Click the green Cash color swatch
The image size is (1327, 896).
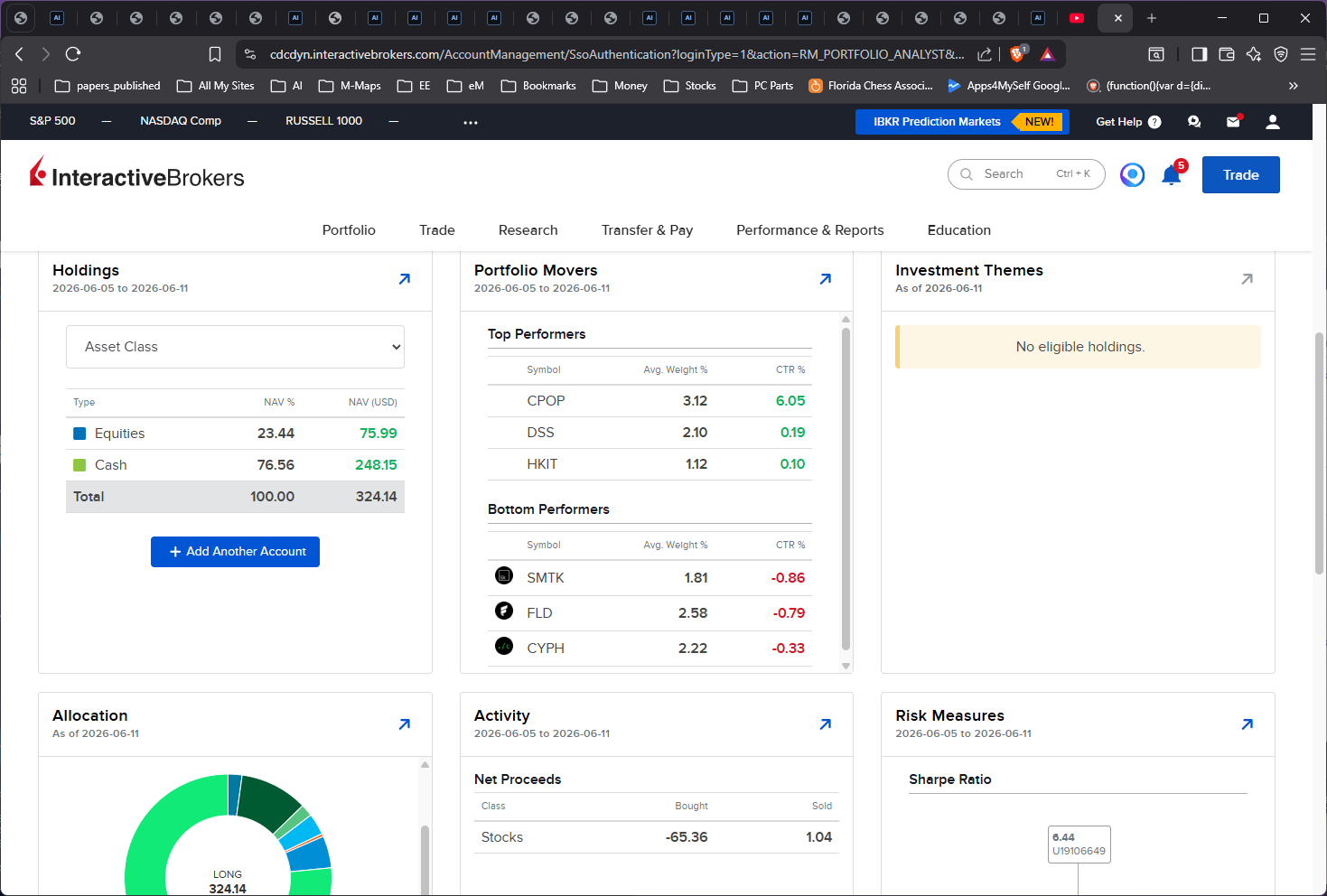pos(79,465)
